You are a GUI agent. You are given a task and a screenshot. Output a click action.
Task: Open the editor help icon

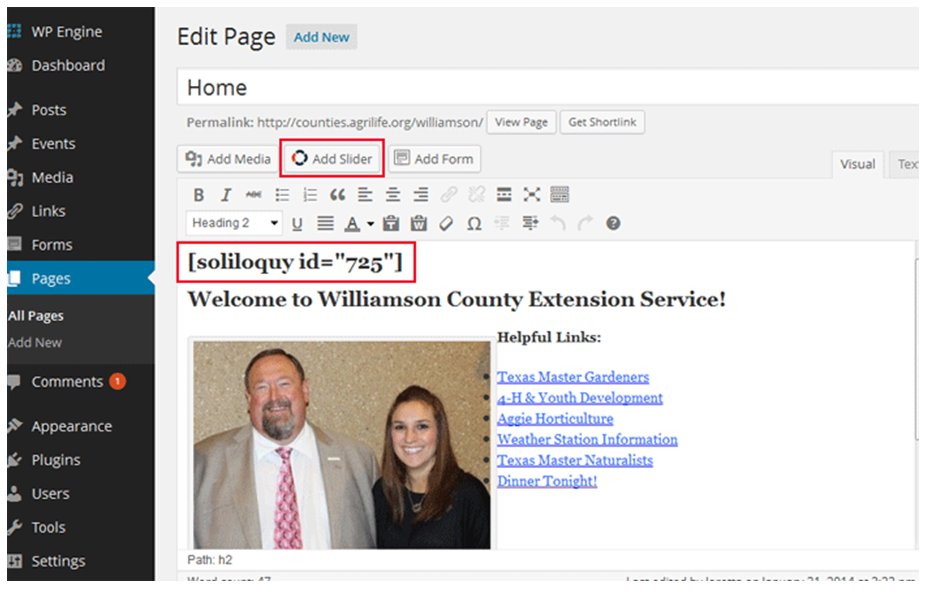[x=613, y=224]
